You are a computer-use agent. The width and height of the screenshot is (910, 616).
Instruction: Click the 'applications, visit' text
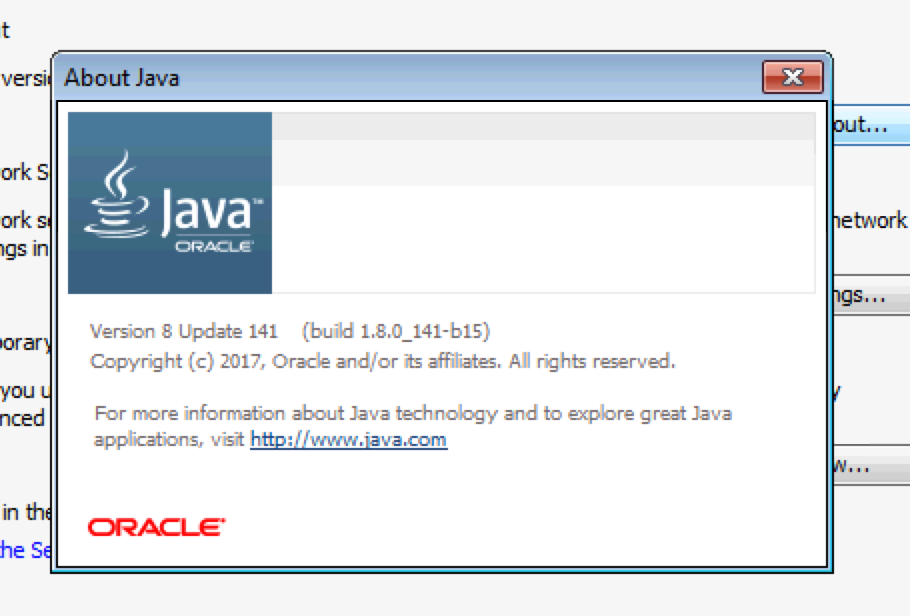[x=170, y=440]
